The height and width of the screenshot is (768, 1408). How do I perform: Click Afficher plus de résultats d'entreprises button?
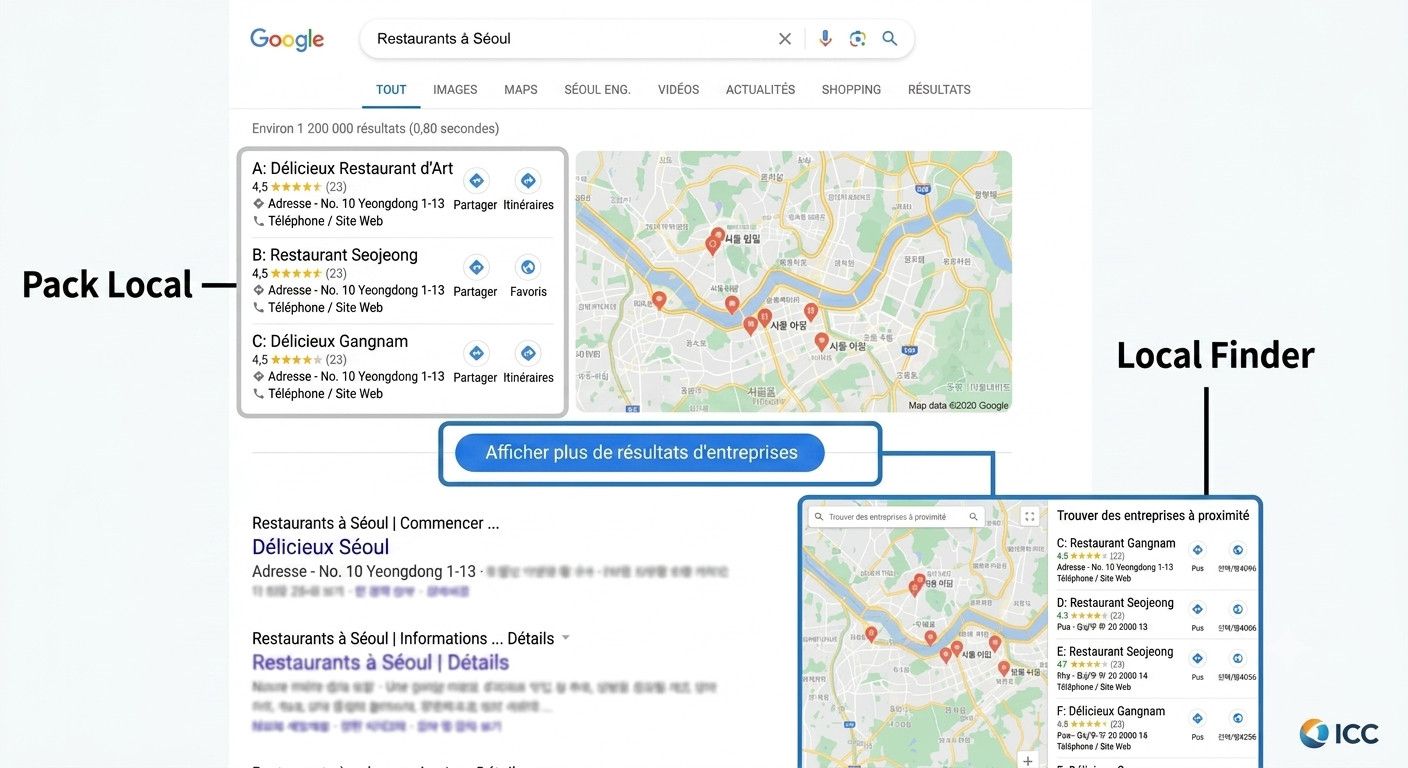pos(640,453)
